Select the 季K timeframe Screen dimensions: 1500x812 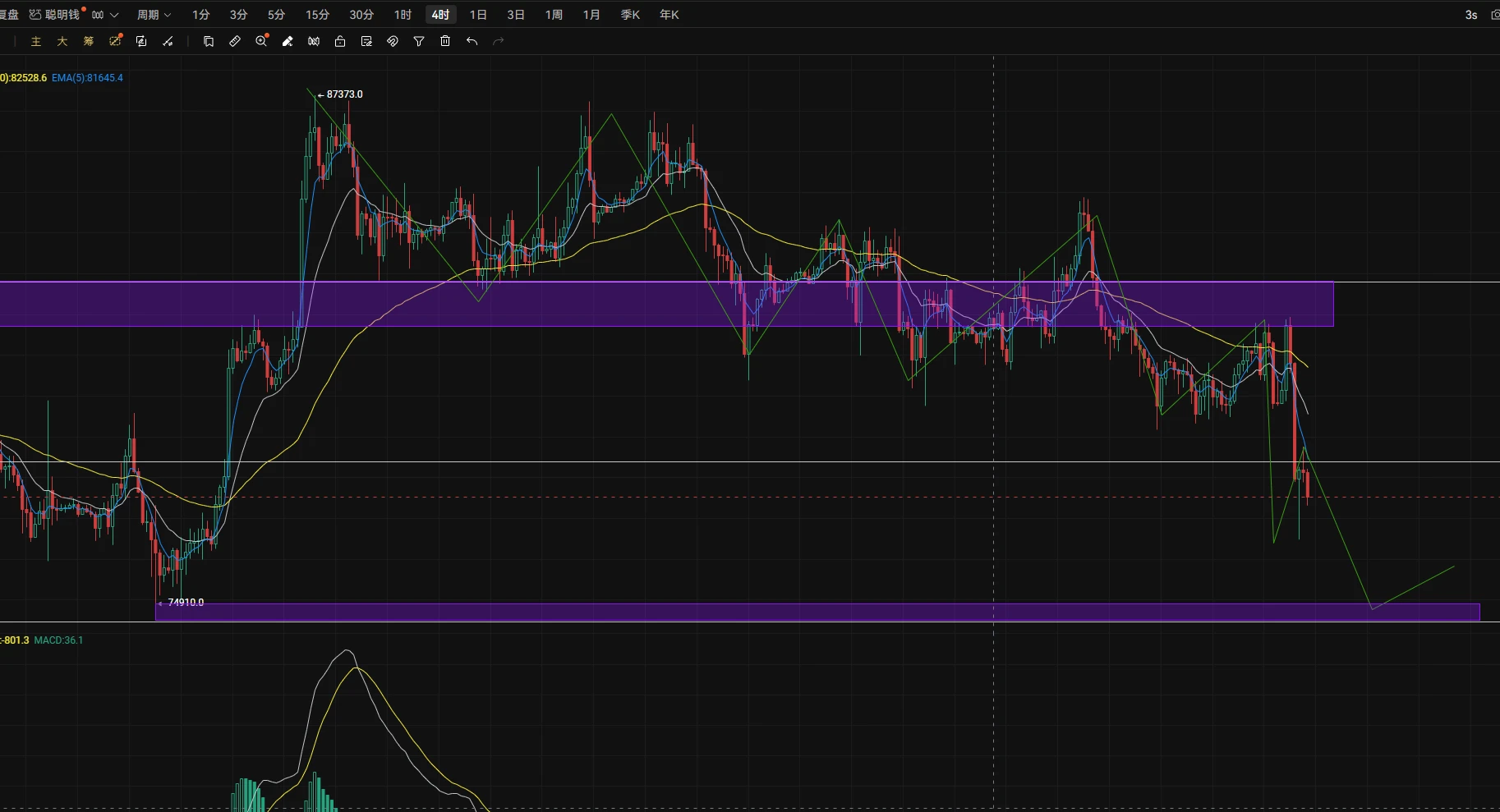[x=630, y=15]
